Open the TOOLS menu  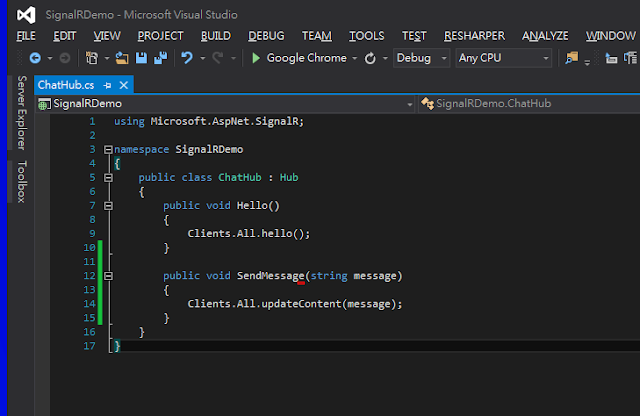(x=367, y=36)
